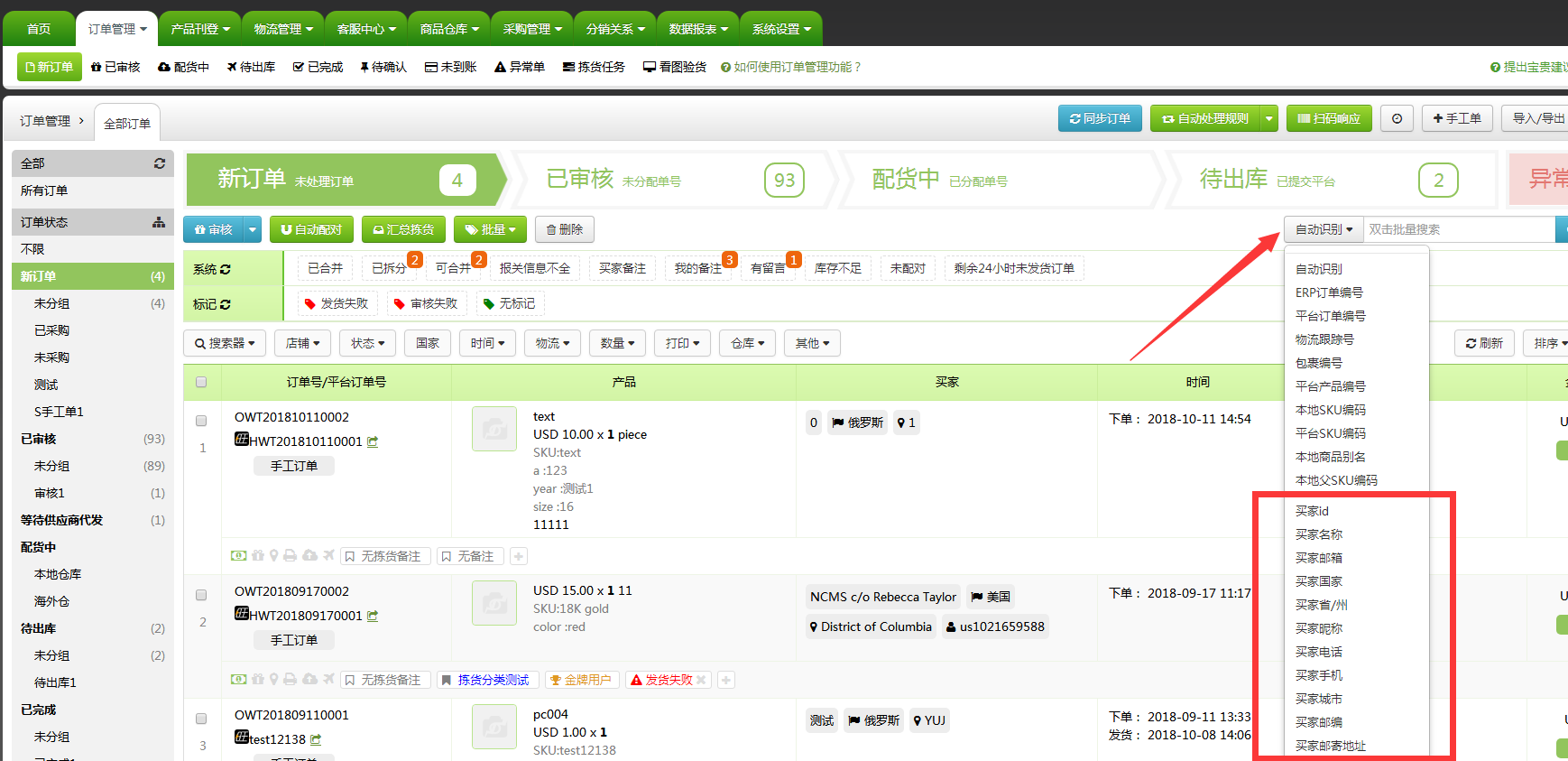The height and width of the screenshot is (761, 1568).
Task: Click gift icon under order OWT201809170002
Action: pyautogui.click(x=258, y=680)
